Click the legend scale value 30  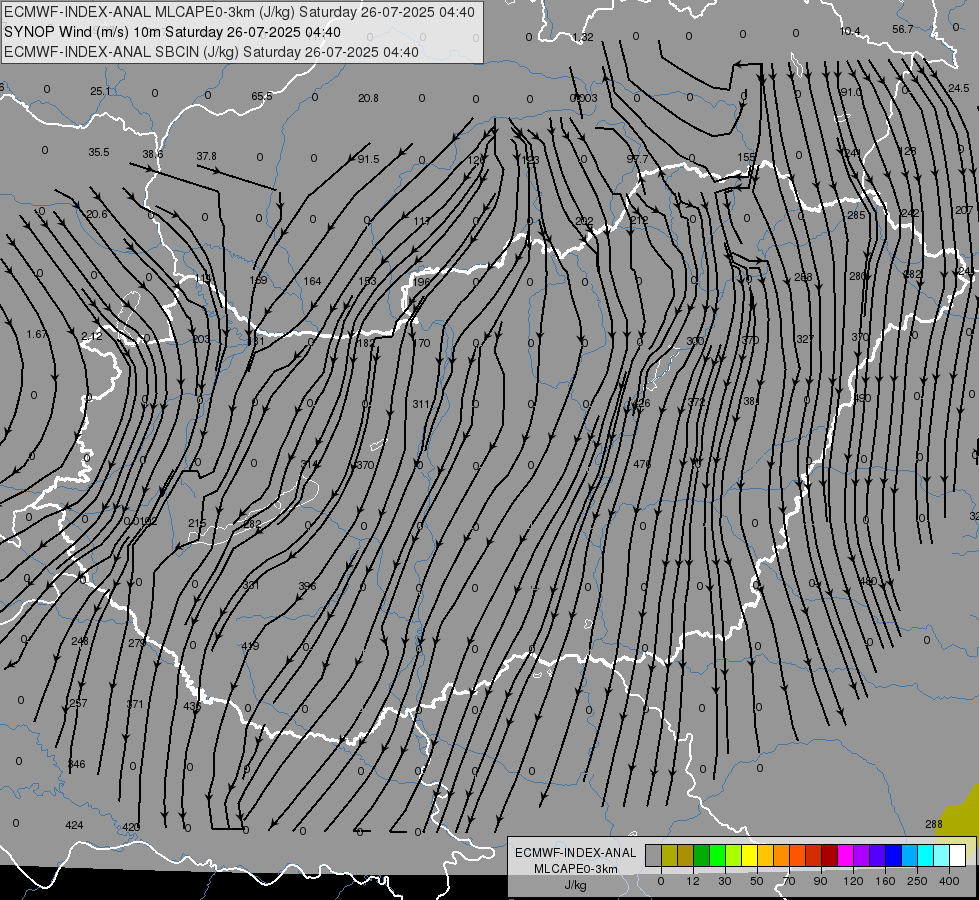725,881
